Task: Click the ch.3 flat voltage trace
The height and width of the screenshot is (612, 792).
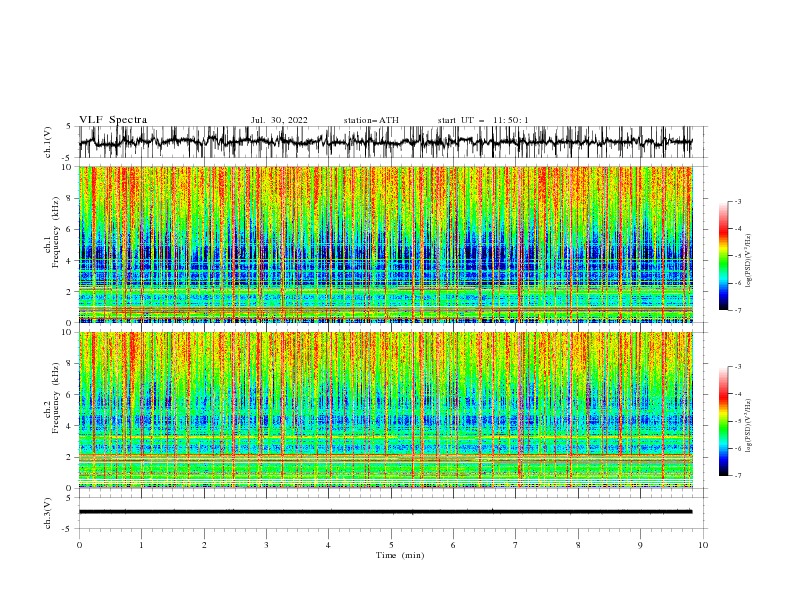Action: [385, 512]
